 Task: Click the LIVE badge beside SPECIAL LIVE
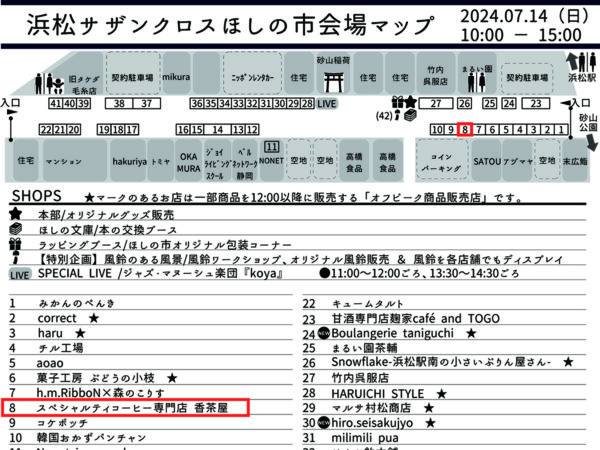(20, 274)
